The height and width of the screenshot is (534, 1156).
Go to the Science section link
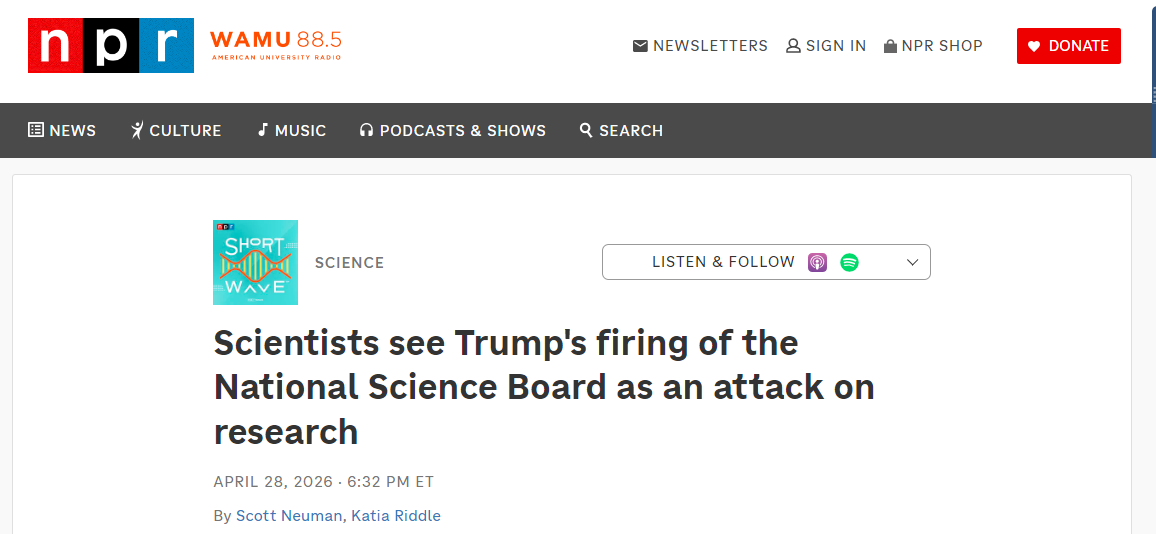click(349, 263)
